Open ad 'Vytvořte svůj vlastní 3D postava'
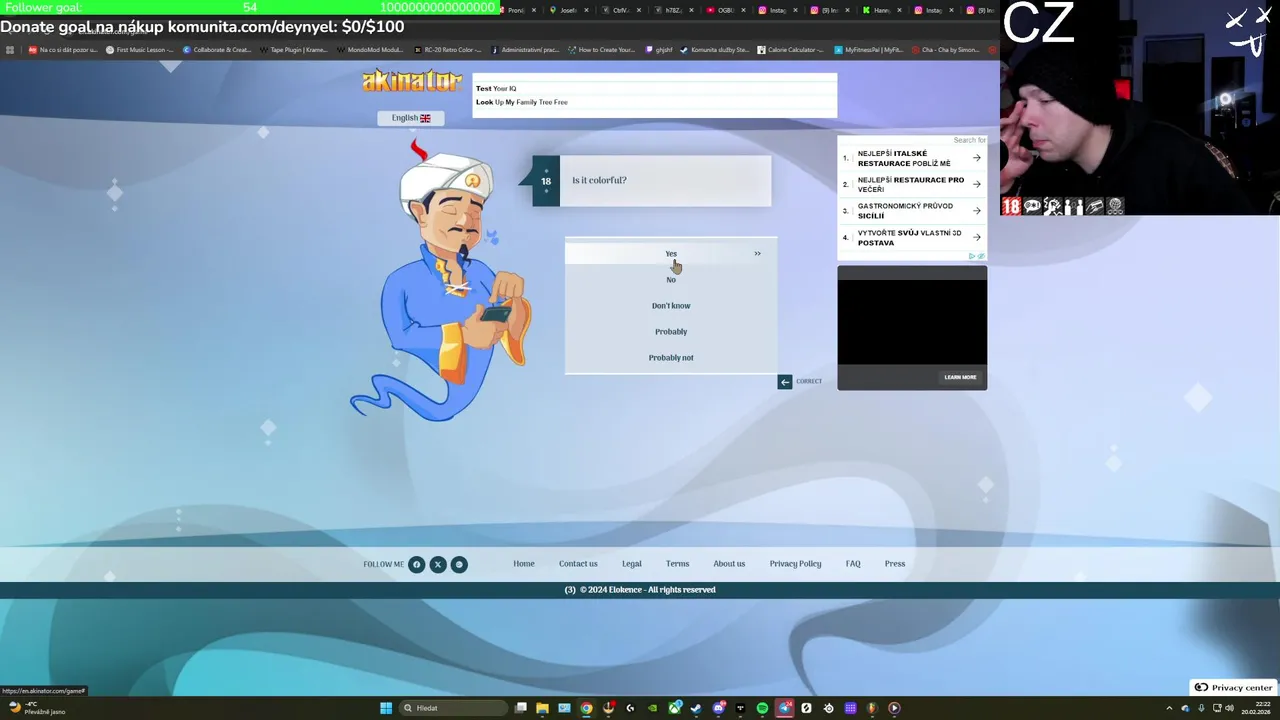1280x720 pixels. tap(912, 238)
